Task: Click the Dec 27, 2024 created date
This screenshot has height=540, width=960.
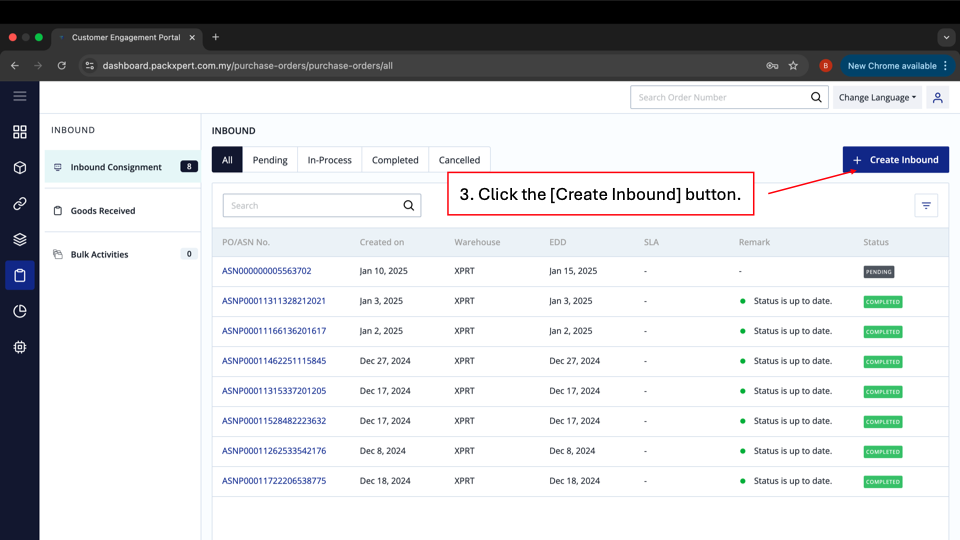Action: pyautogui.click(x=385, y=361)
